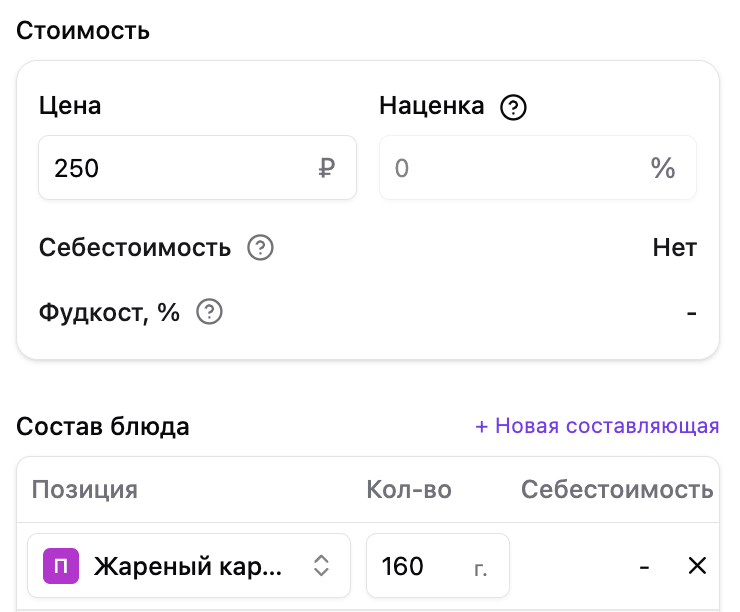This screenshot has width=740, height=612.
Task: Remove the Жареный кар... row with X
Action: point(697,565)
